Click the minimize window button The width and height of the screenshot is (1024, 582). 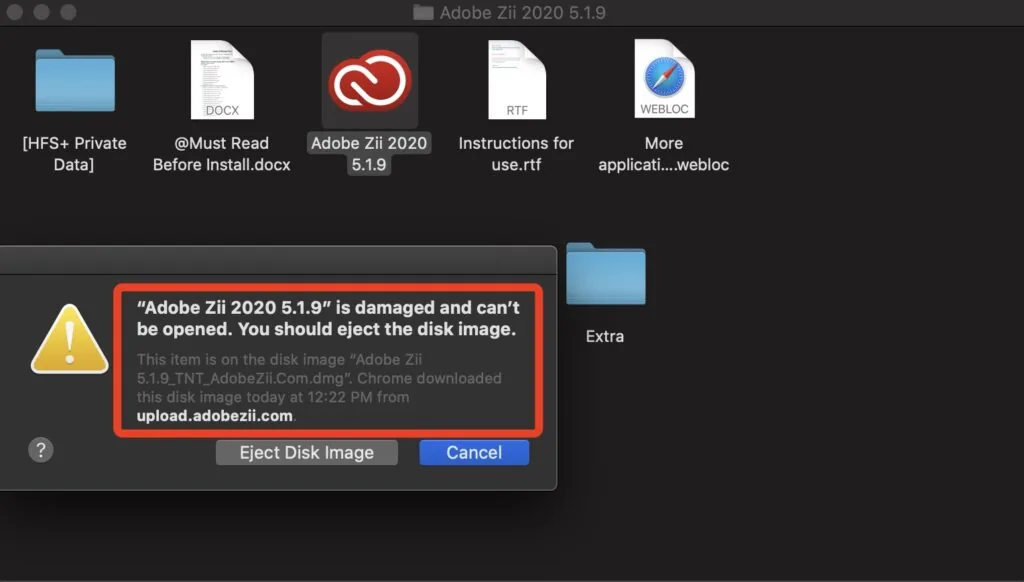click(41, 12)
